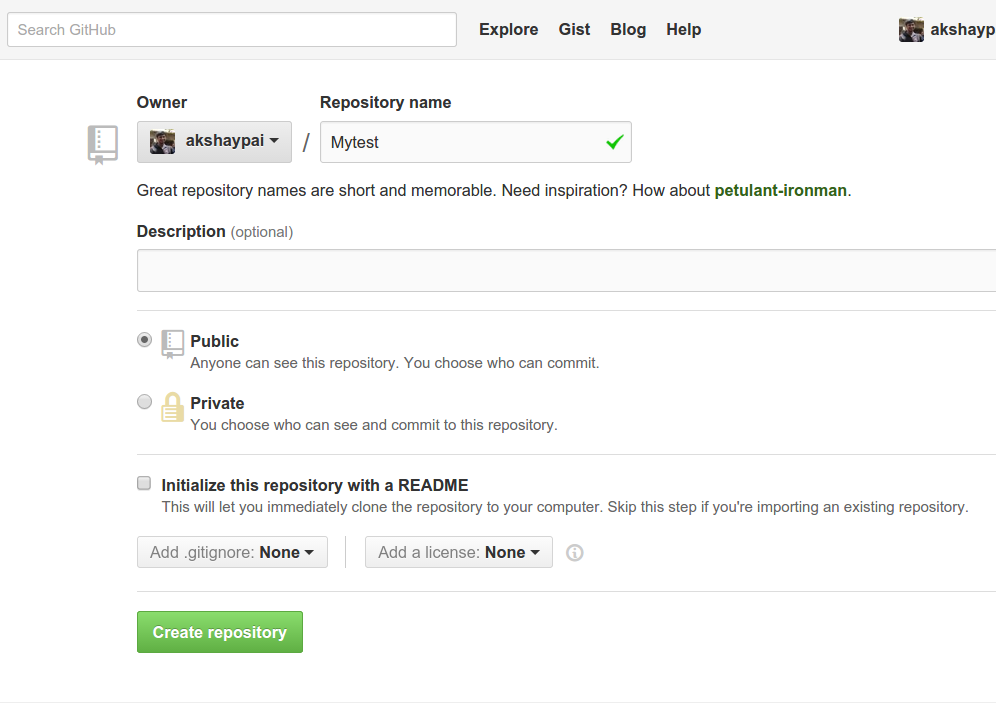This screenshot has height=711, width=996.
Task: Click the license info icon
Action: [574, 553]
